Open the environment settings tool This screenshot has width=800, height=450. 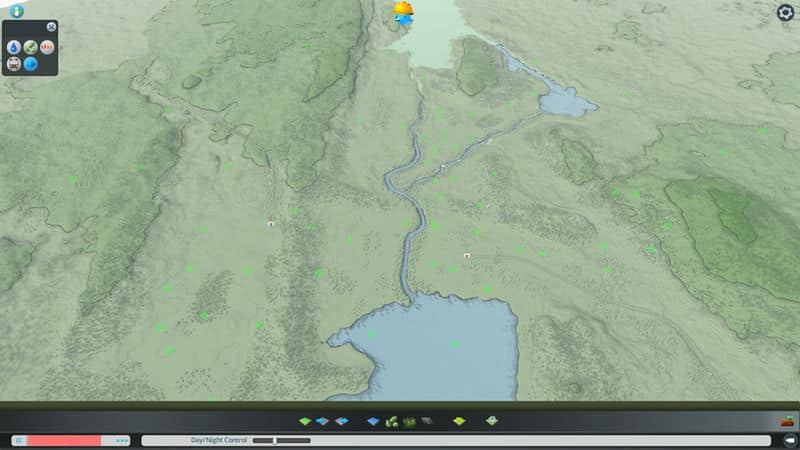(x=459, y=422)
